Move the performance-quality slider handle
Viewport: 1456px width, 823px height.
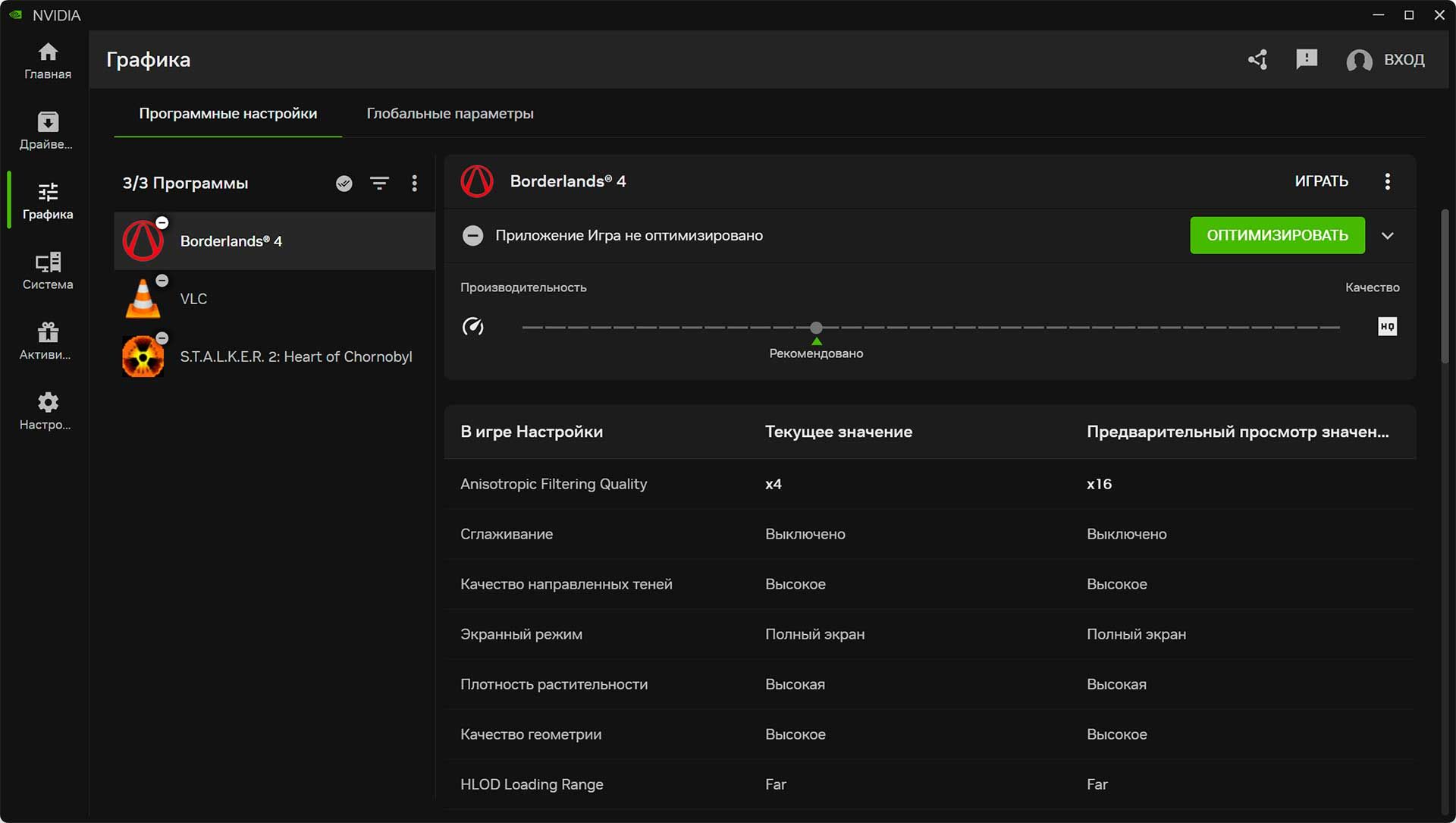pyautogui.click(x=816, y=327)
